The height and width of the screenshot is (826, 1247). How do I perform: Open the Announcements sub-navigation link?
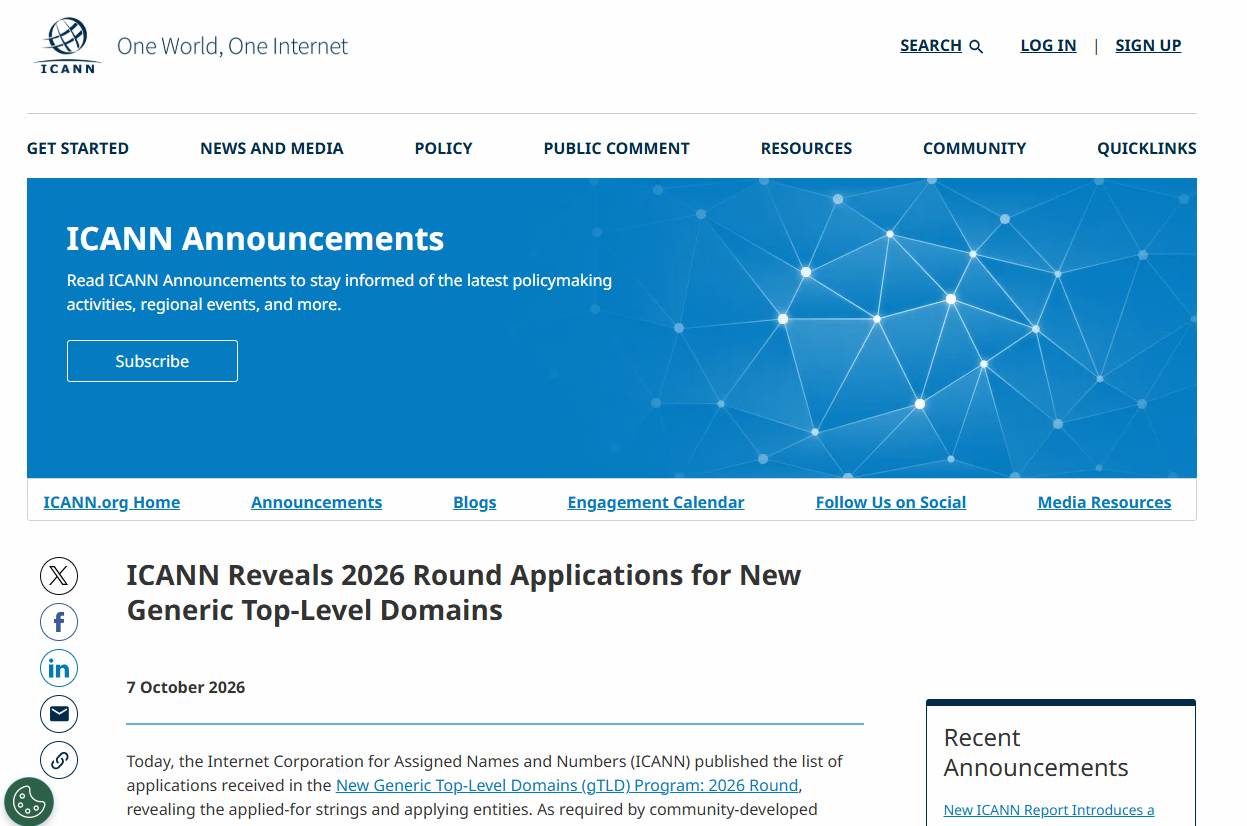(316, 502)
